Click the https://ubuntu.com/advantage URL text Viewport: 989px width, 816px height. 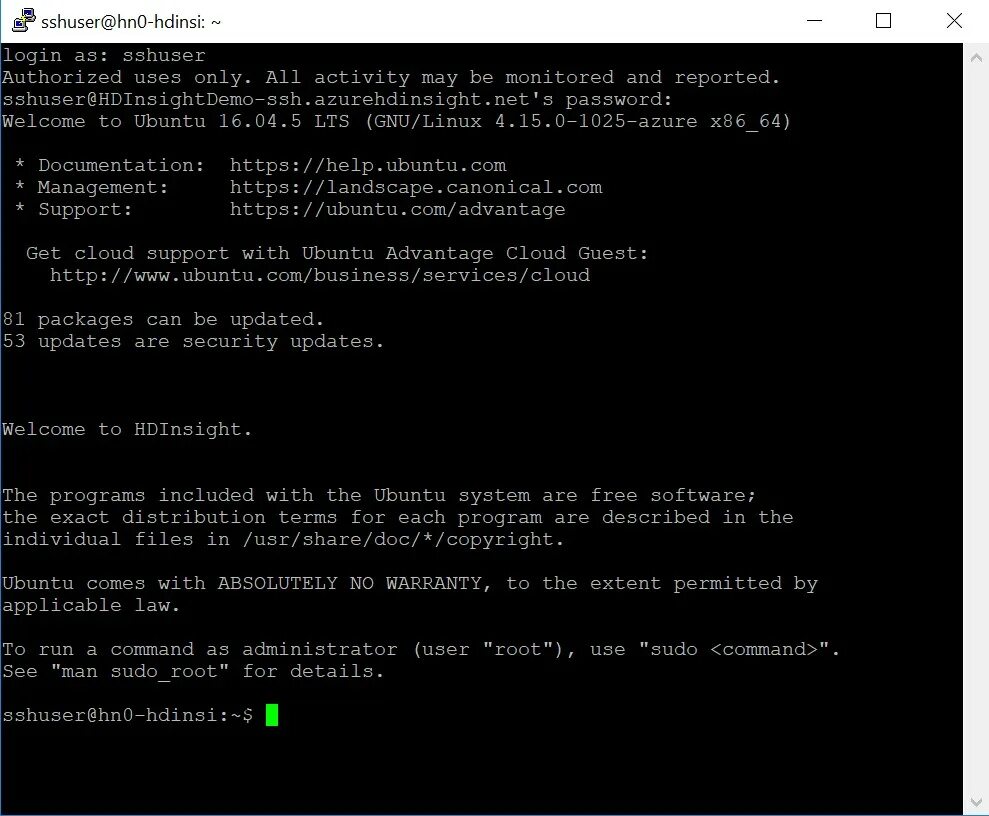397,209
